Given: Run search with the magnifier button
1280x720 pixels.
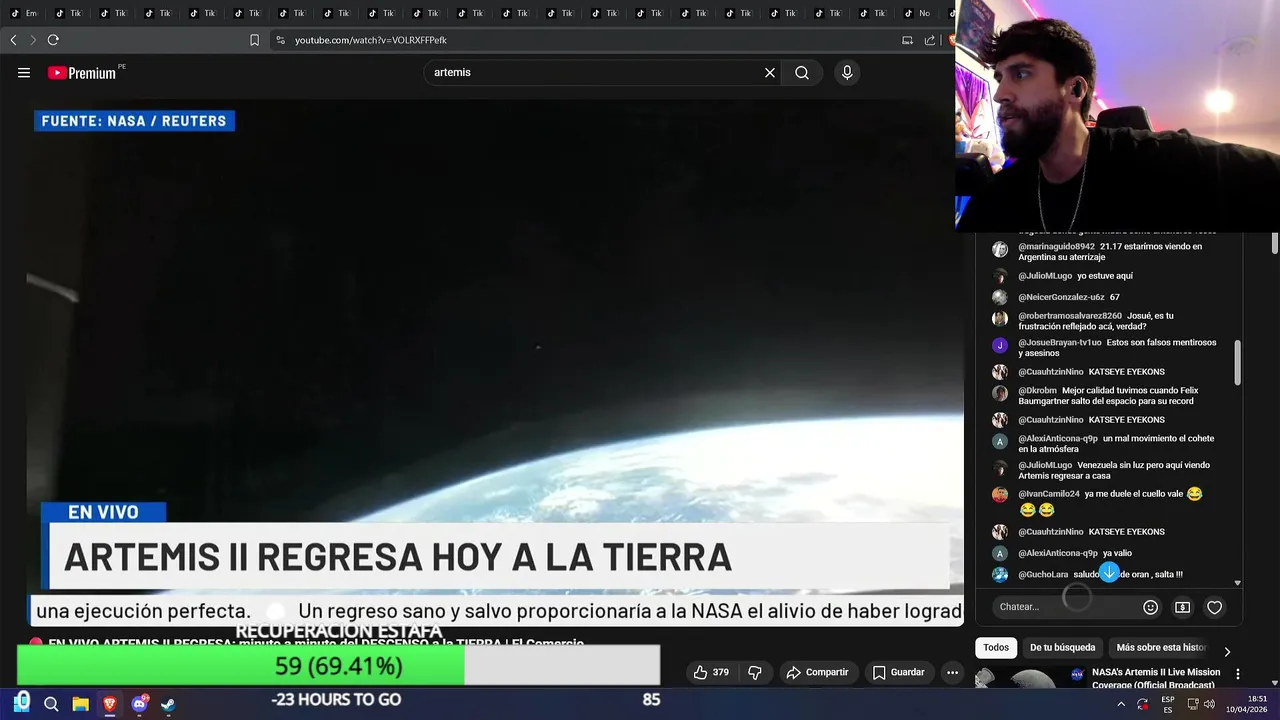Looking at the screenshot, I should (802, 73).
